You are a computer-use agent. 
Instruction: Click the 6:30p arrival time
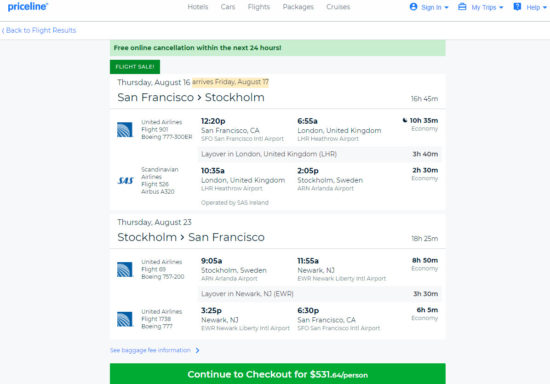pyautogui.click(x=308, y=311)
